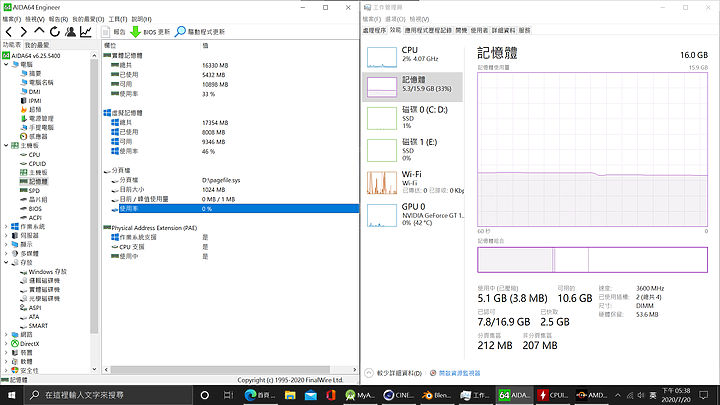Switch to Blender in taskbar
The width and height of the screenshot is (720, 405).
pyautogui.click(x=436, y=395)
